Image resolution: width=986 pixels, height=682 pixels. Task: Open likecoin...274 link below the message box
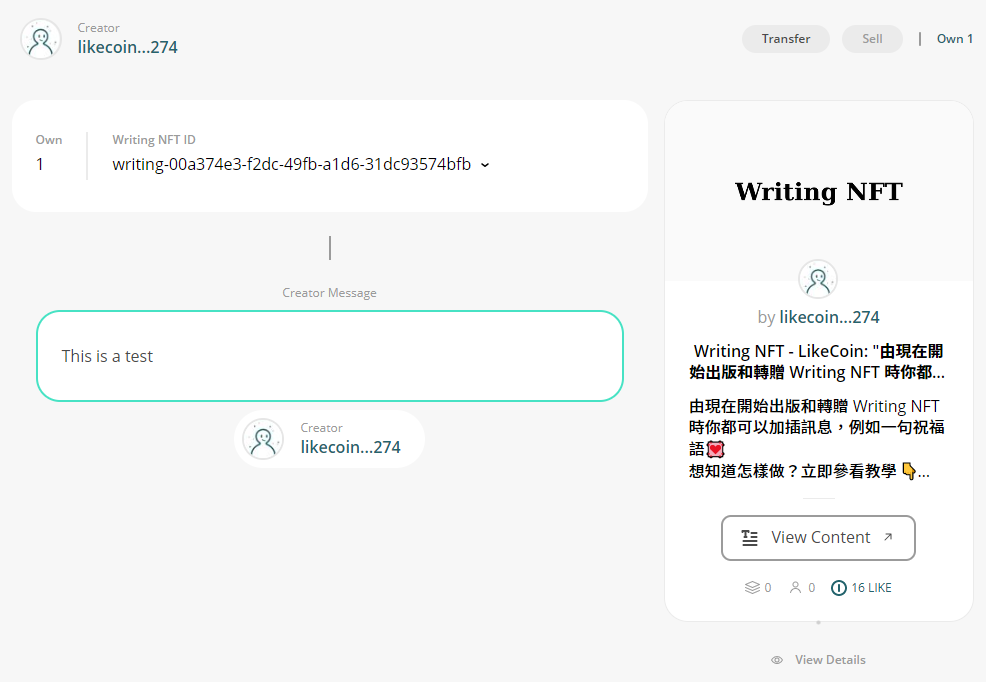pyautogui.click(x=350, y=447)
